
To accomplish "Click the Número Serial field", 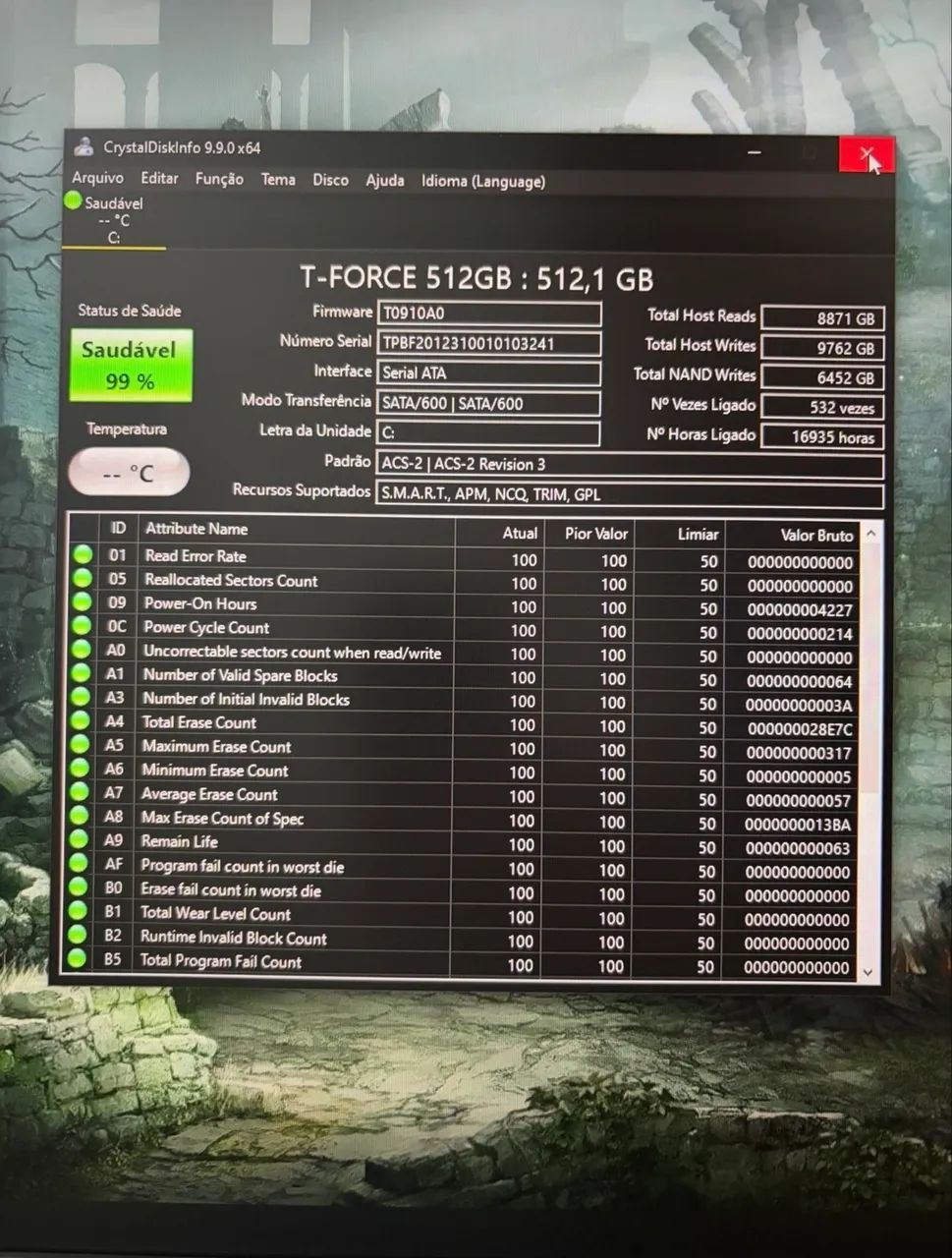I will coord(489,343).
